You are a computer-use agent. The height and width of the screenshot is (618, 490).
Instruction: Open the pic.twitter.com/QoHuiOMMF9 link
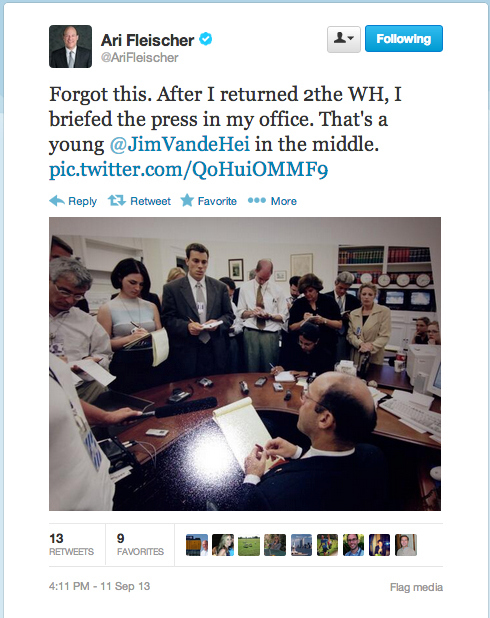(188, 170)
